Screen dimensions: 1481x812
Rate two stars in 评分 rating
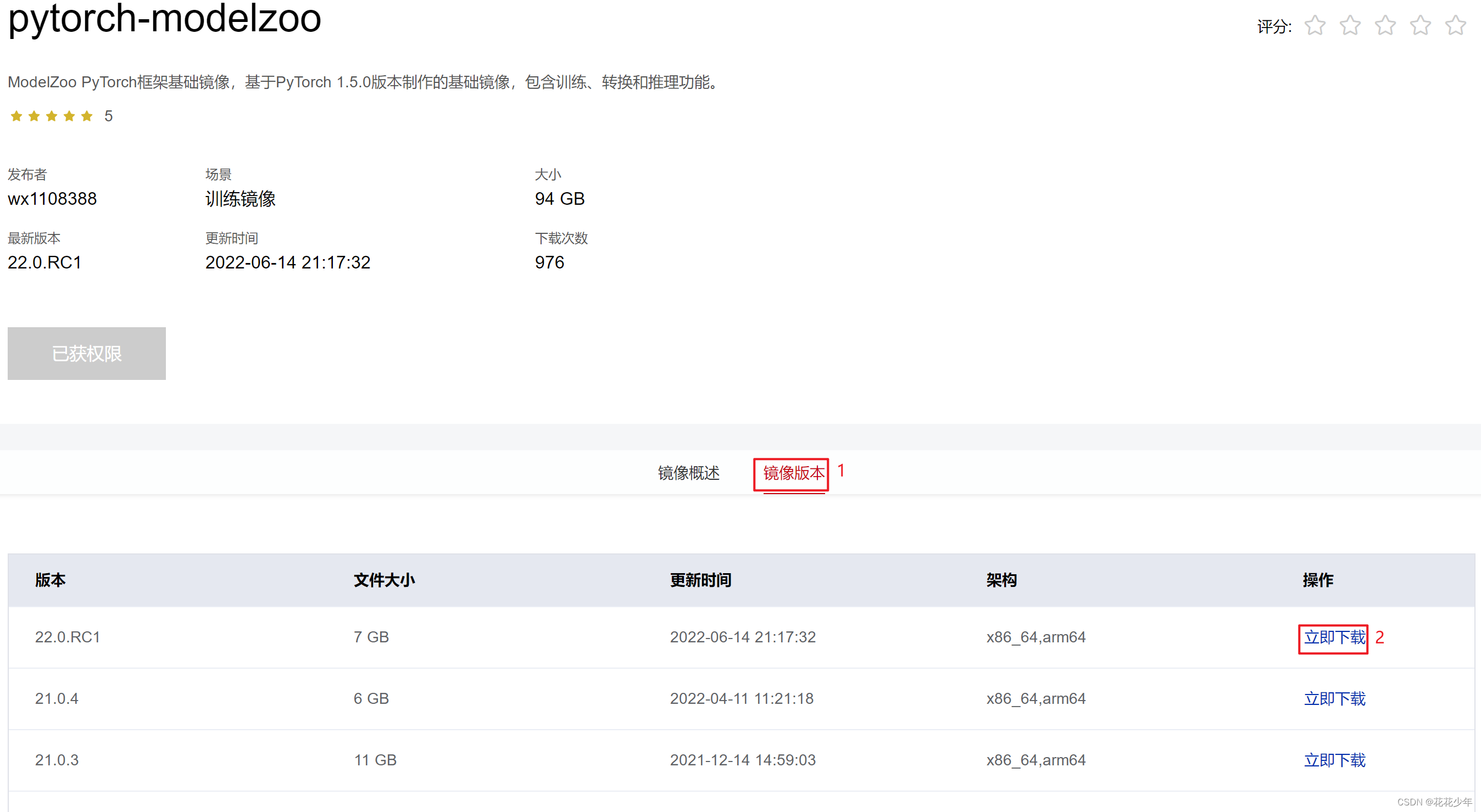pyautogui.click(x=1349, y=26)
